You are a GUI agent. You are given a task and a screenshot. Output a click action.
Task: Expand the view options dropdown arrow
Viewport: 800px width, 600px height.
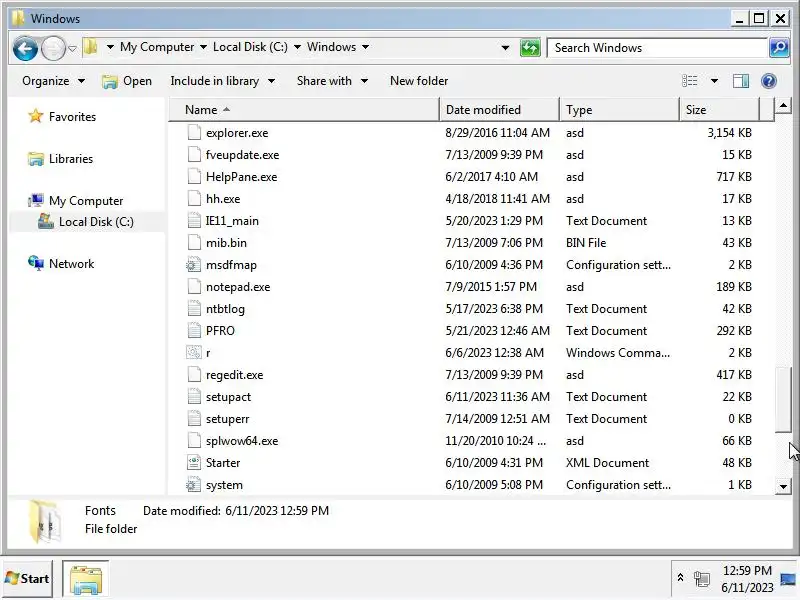(714, 81)
